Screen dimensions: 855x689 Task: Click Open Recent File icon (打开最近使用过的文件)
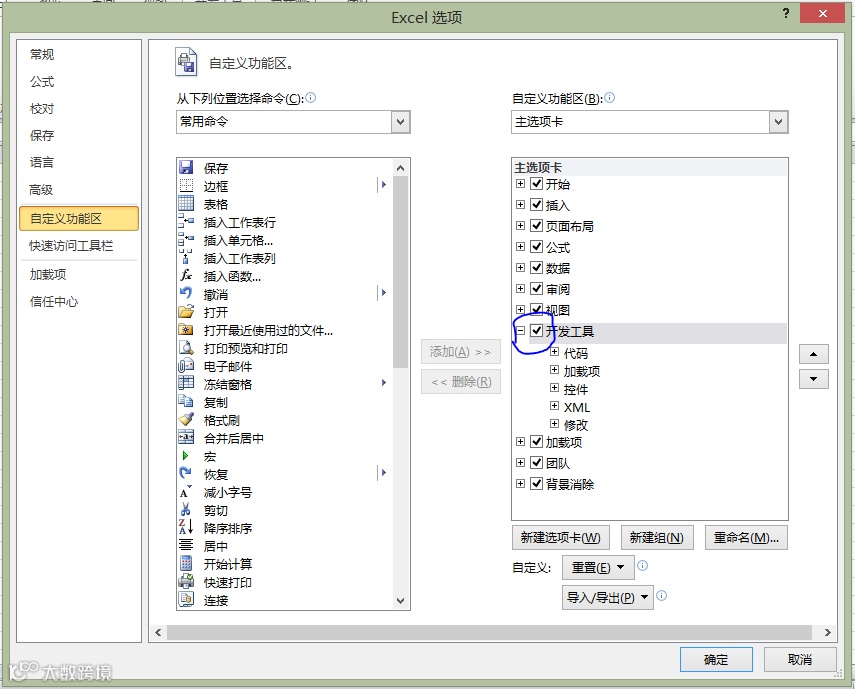click(186, 329)
